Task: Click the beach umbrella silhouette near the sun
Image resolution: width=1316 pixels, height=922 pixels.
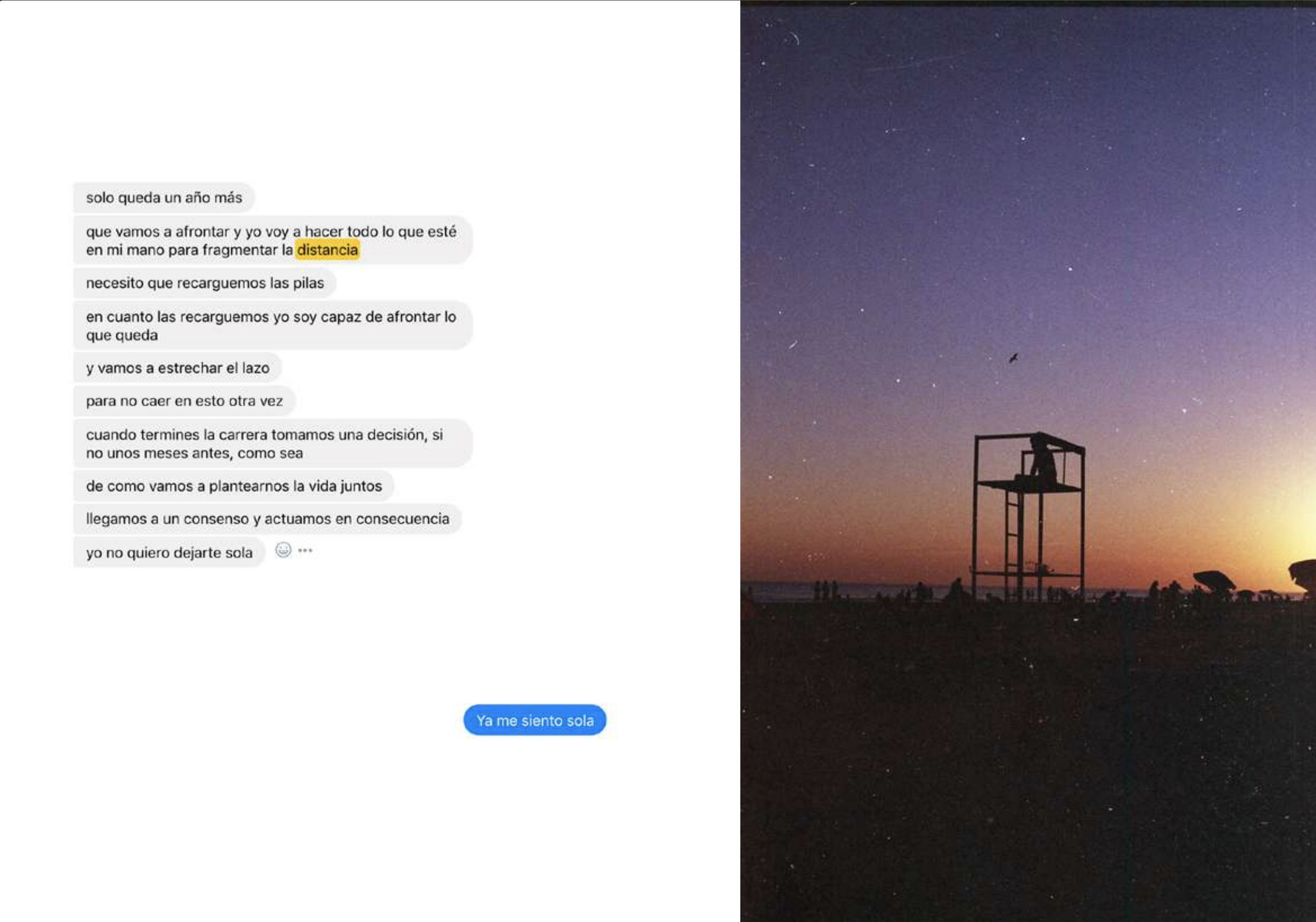Action: pyautogui.click(x=1214, y=580)
